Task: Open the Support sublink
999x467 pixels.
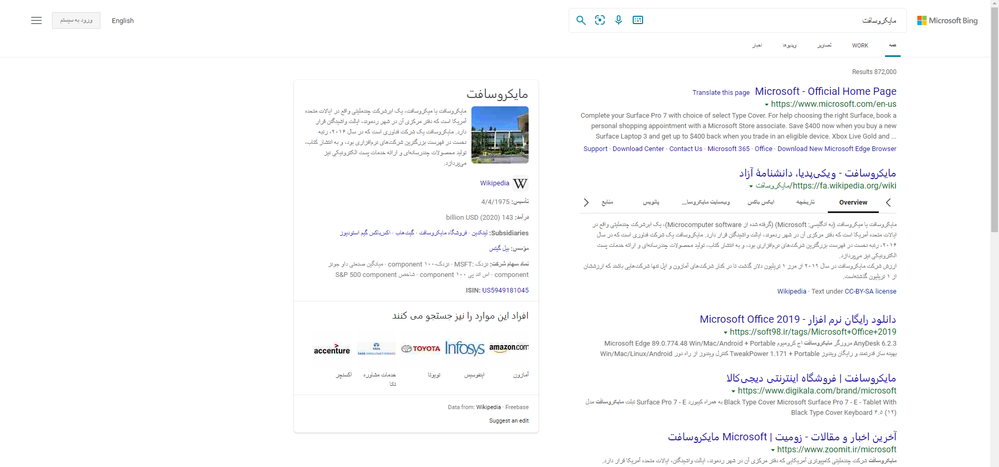Action: pyautogui.click(x=595, y=148)
